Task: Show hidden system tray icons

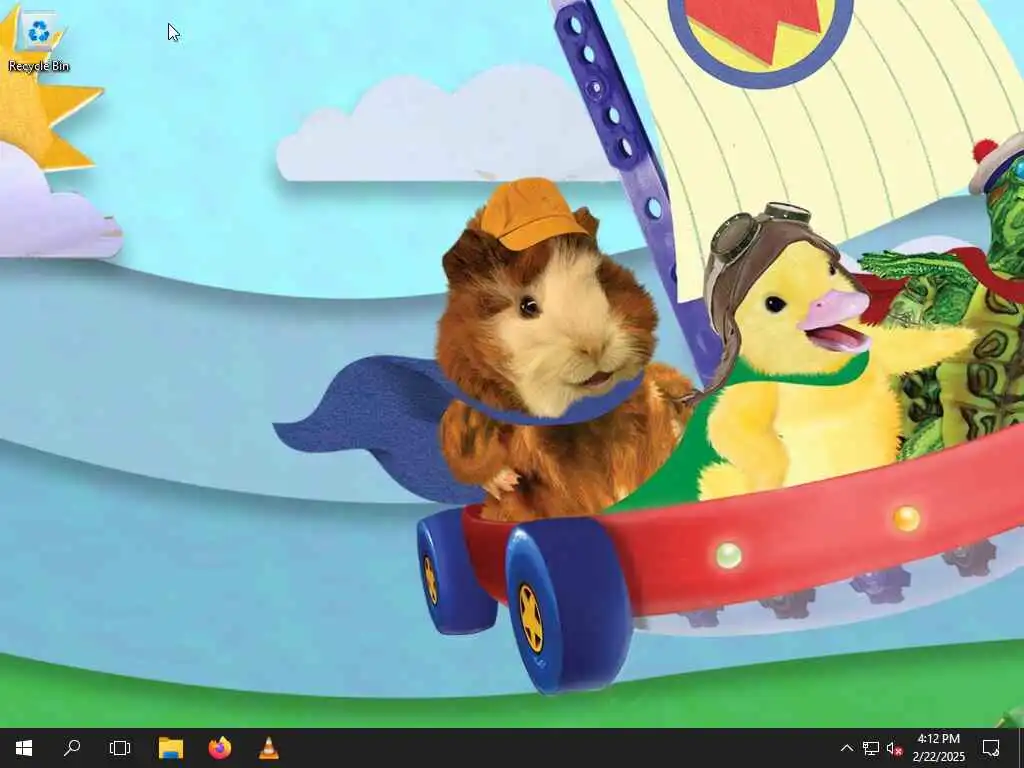Action: click(846, 748)
